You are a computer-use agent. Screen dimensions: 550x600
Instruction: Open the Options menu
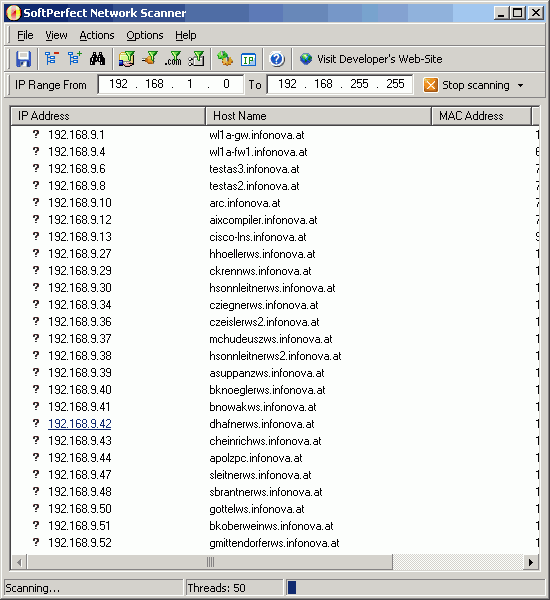pyautogui.click(x=145, y=35)
